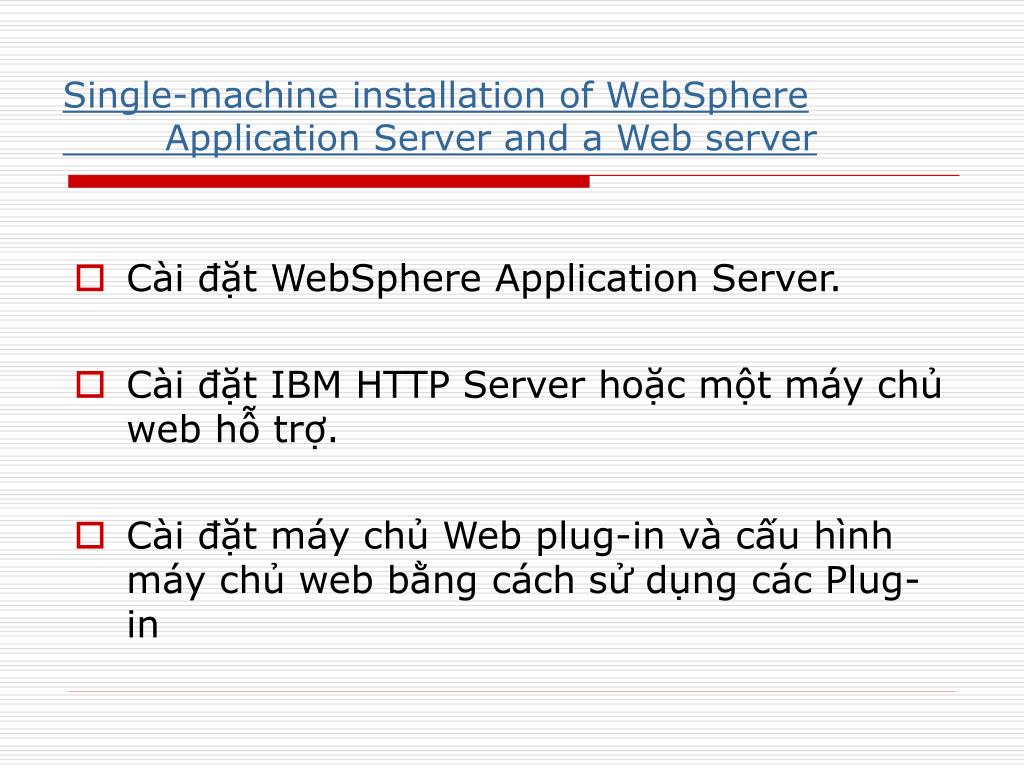This screenshot has width=1024, height=768.
Task: Open the 'Single-machine installation of WebSphere' title link
Action: [x=436, y=96]
